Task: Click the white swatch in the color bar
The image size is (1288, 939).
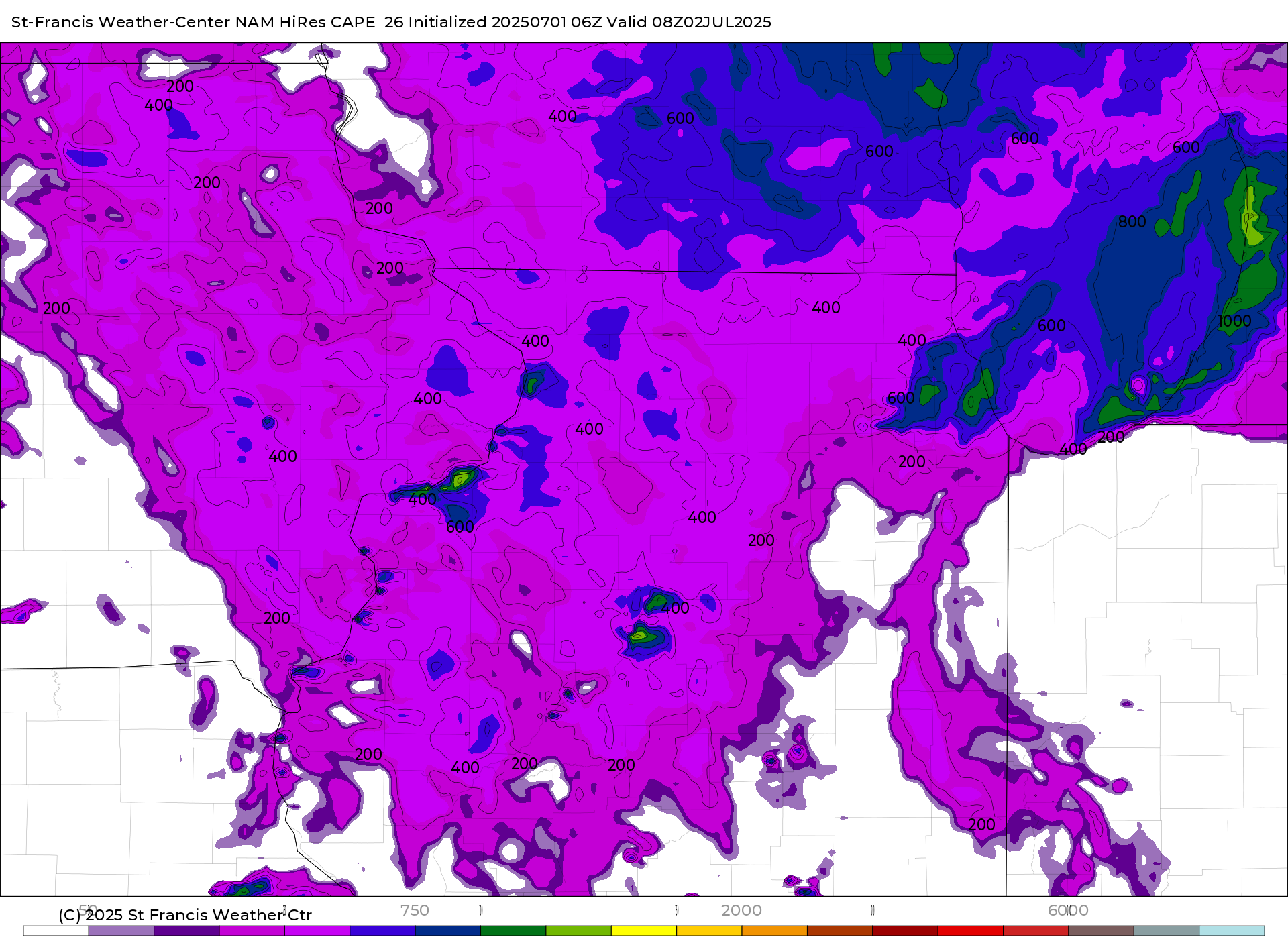Action: (56, 931)
